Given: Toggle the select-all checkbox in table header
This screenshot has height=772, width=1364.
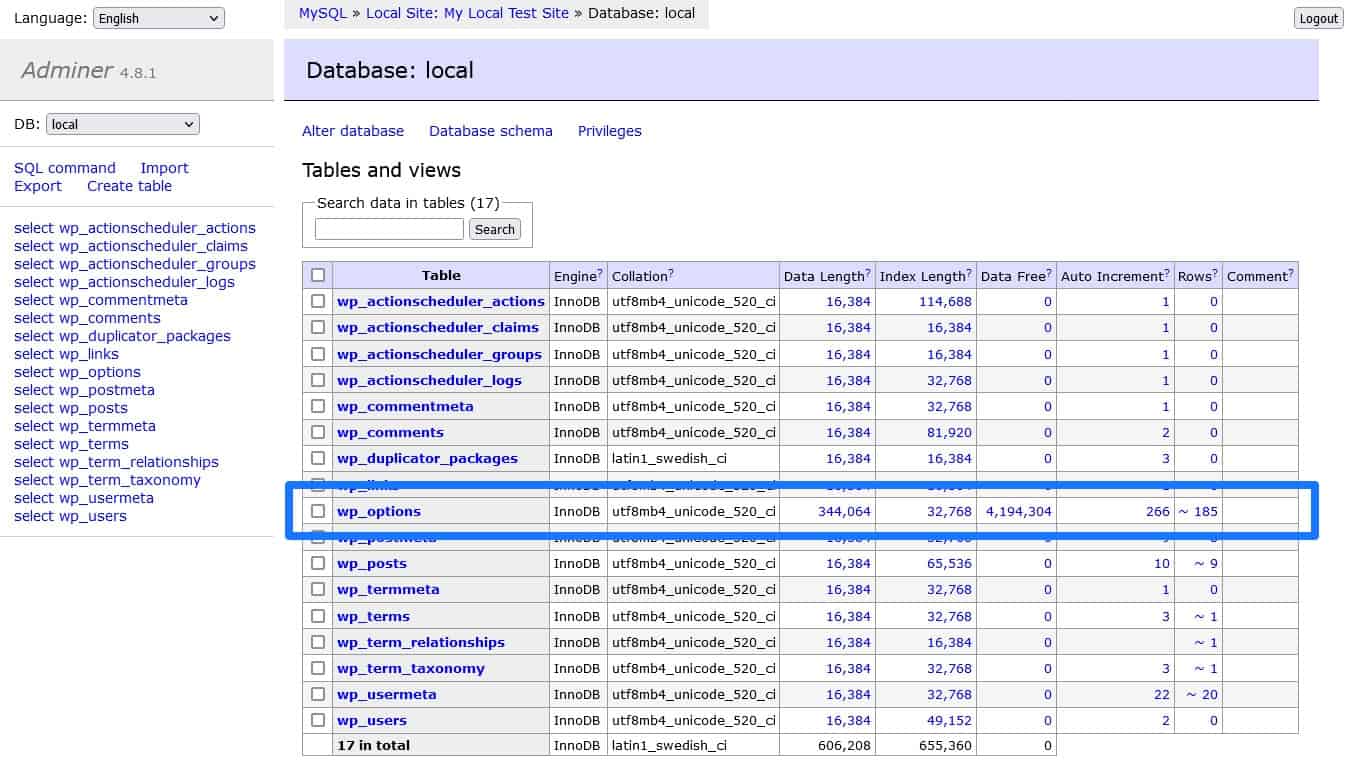Looking at the screenshot, I should 318,275.
